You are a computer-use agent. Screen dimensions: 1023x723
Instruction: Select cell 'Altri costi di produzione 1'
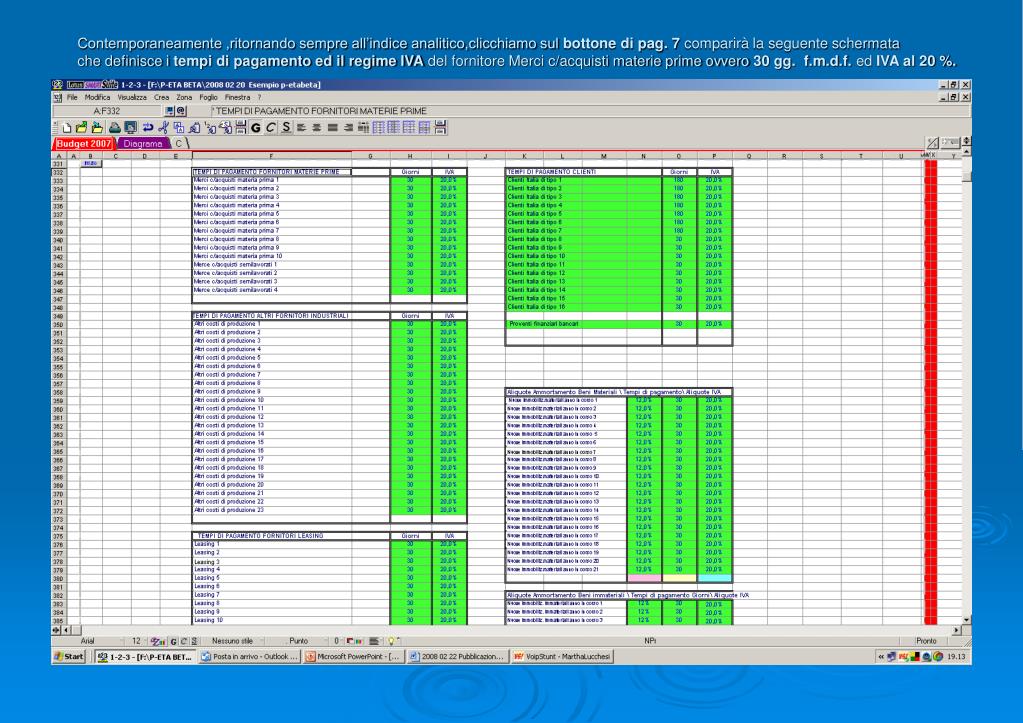point(272,324)
